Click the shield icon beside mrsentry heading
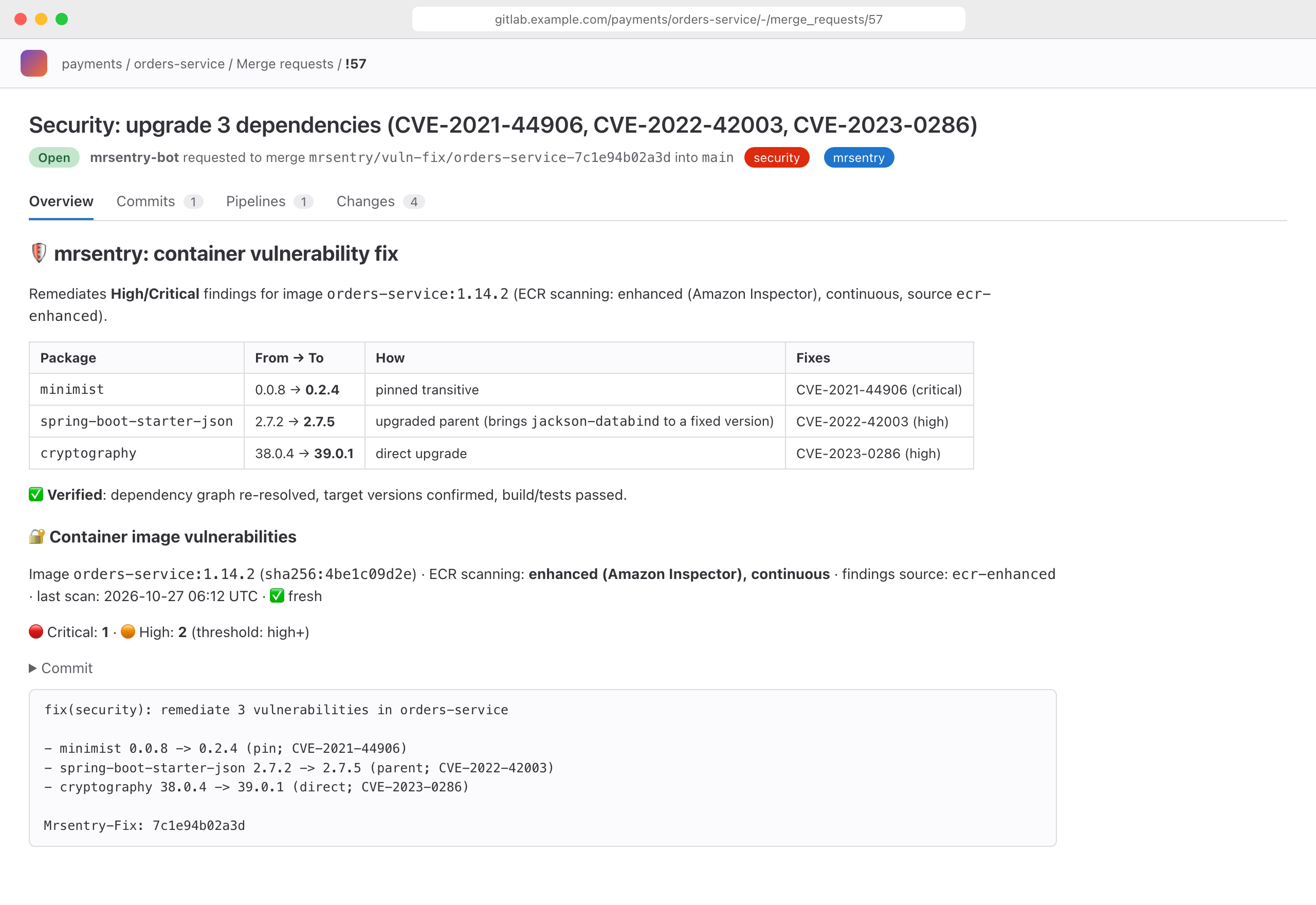 tap(38, 253)
